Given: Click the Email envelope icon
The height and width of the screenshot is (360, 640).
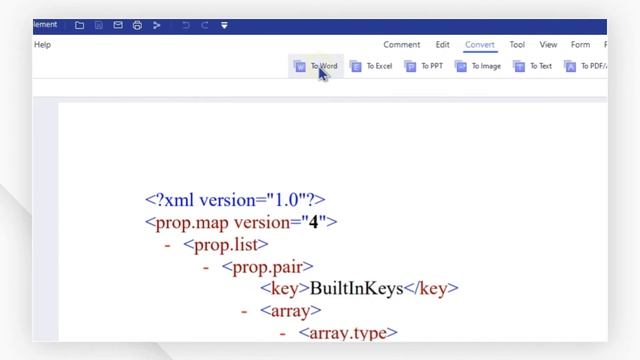Looking at the screenshot, I should point(118,25).
